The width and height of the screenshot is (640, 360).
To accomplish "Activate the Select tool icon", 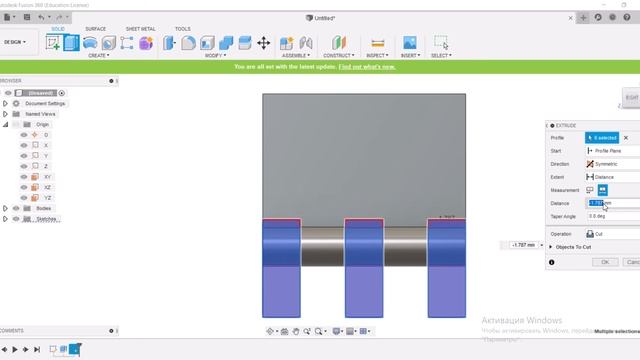I will [x=441, y=43].
